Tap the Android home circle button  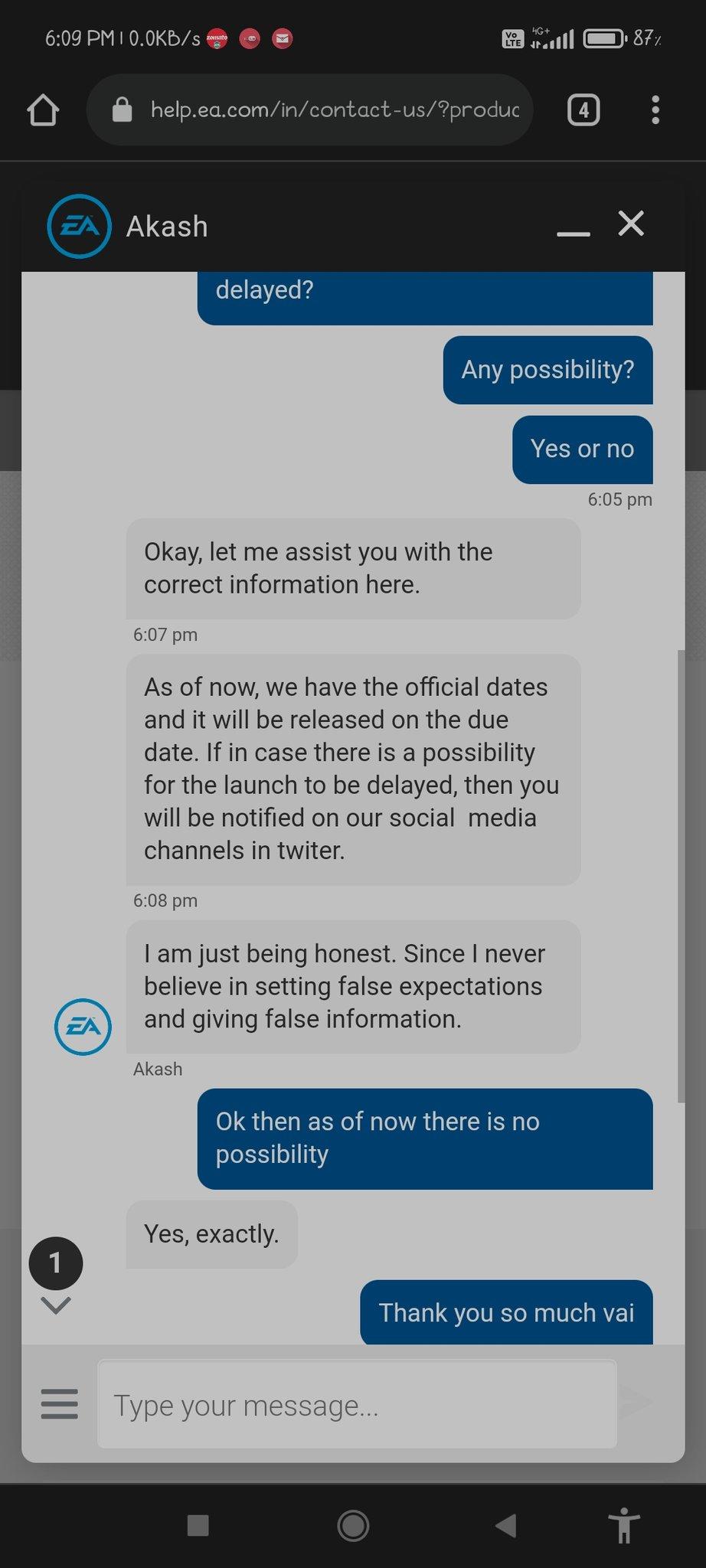tap(353, 1526)
